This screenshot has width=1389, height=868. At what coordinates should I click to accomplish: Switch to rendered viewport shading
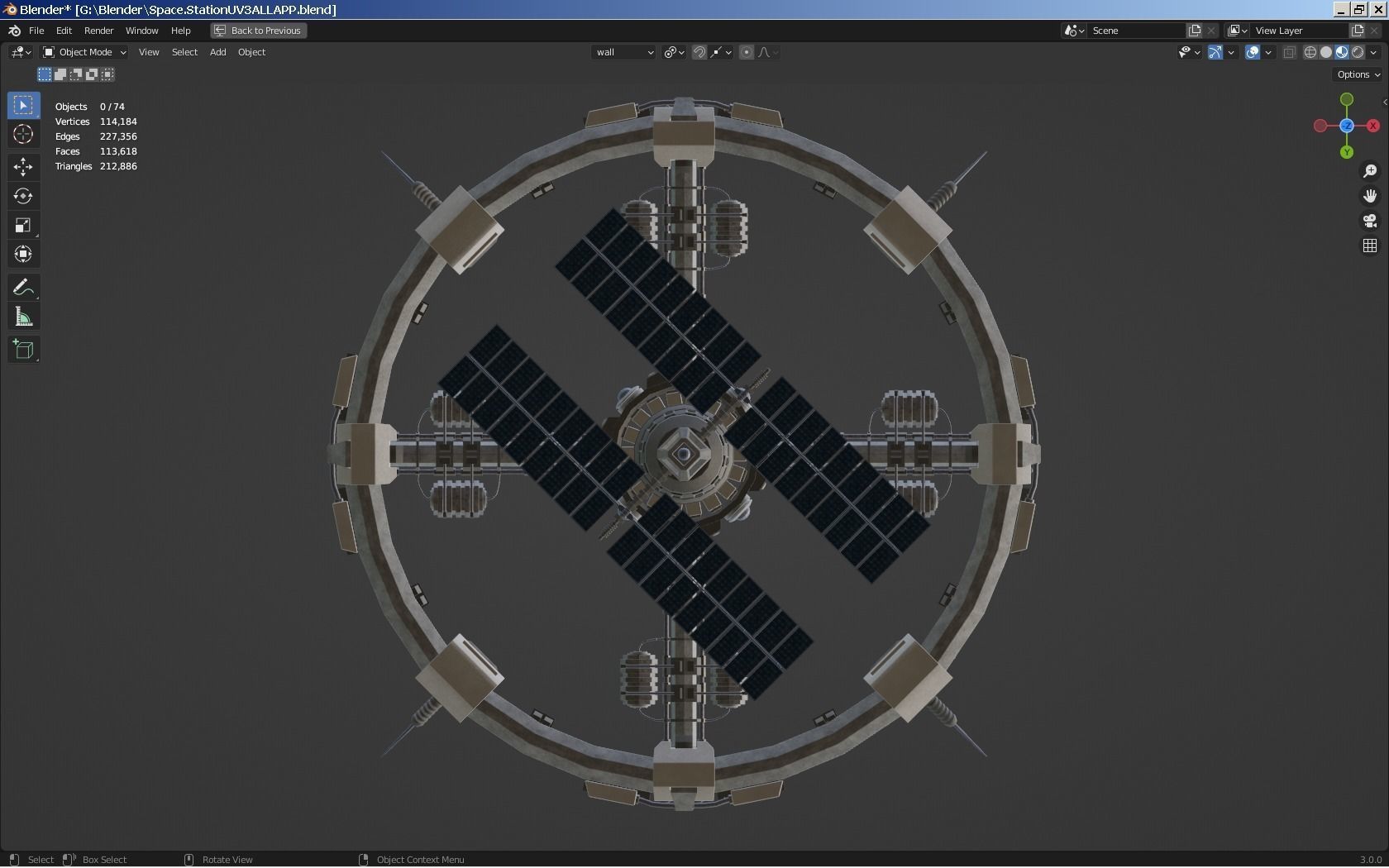pos(1358,52)
